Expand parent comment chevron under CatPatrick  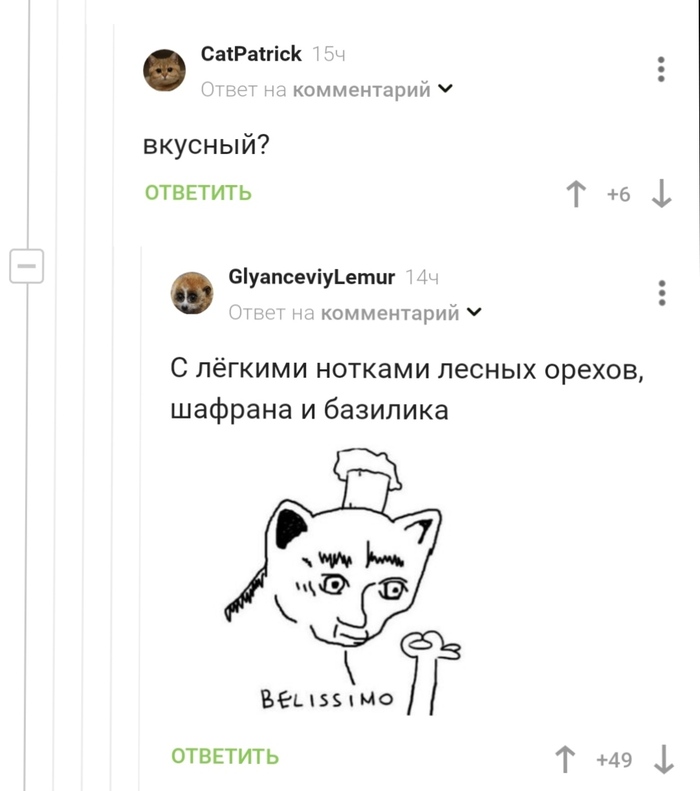click(x=445, y=89)
